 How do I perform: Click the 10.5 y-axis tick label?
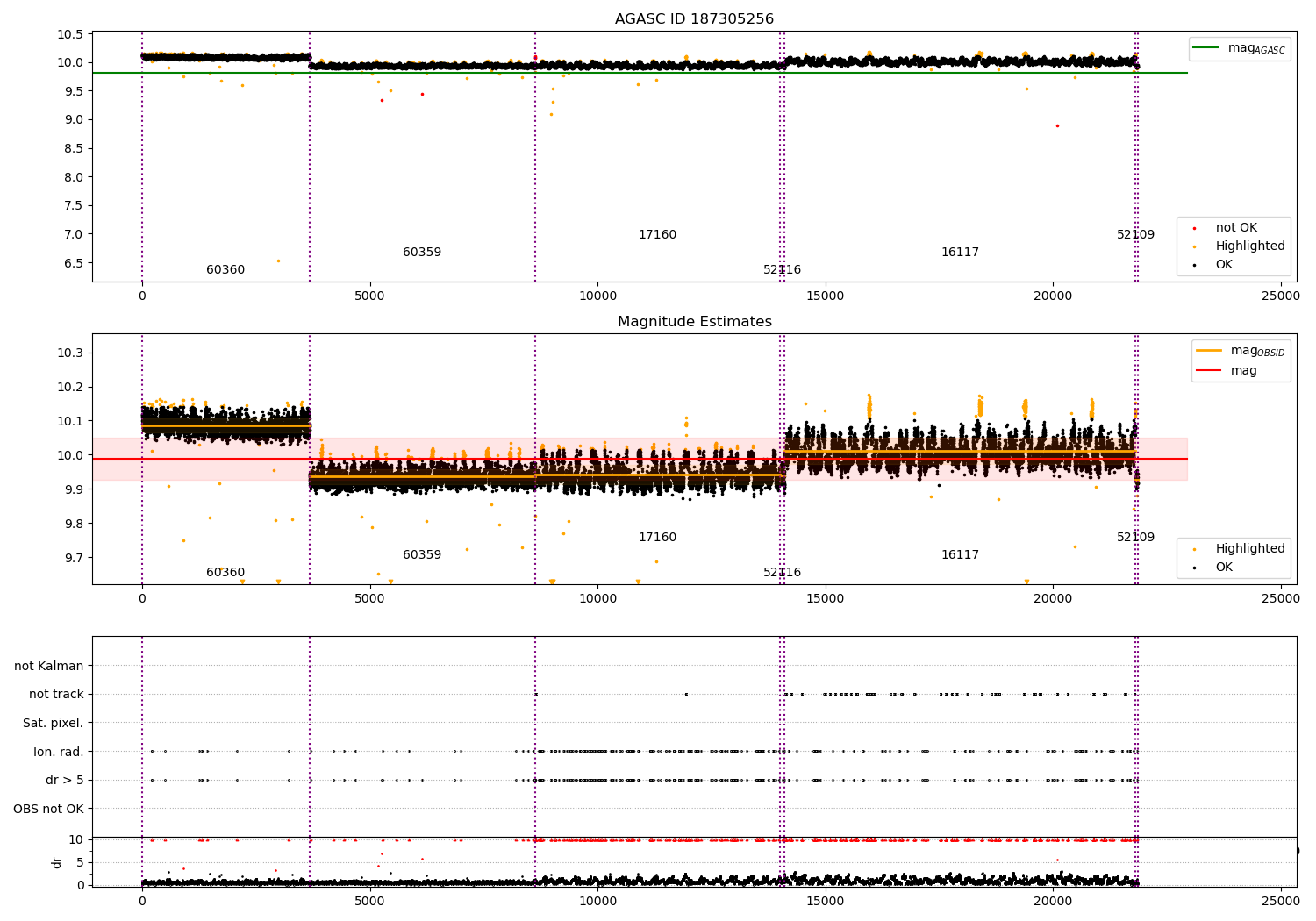(x=70, y=34)
